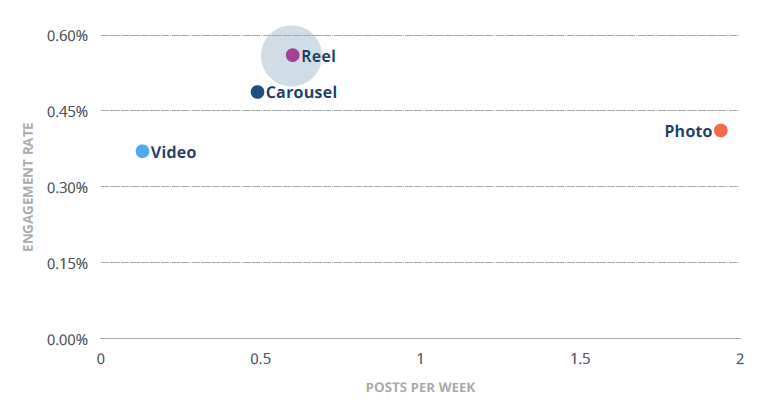The width and height of the screenshot is (783, 405).
Task: Click the 0.45% y-axis label
Action: tap(67, 112)
